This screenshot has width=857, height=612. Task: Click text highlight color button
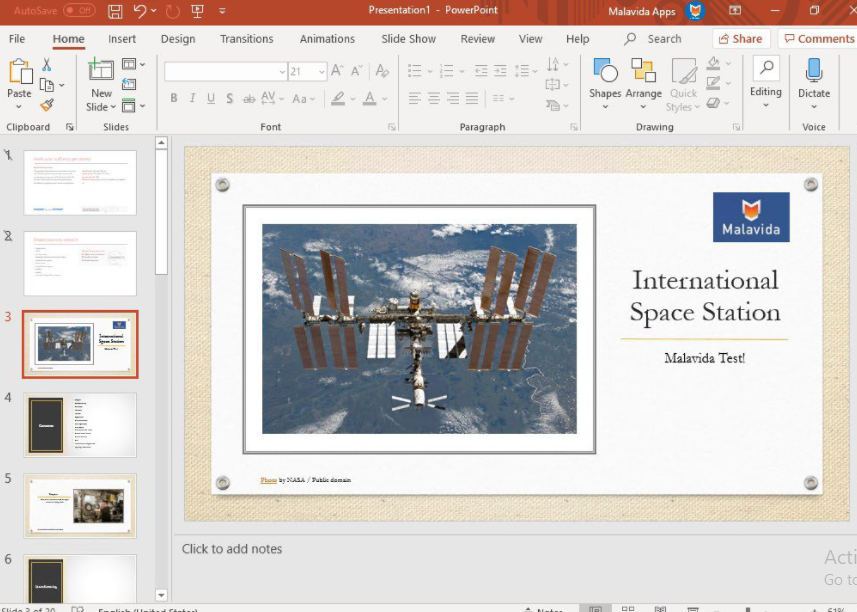coord(338,98)
